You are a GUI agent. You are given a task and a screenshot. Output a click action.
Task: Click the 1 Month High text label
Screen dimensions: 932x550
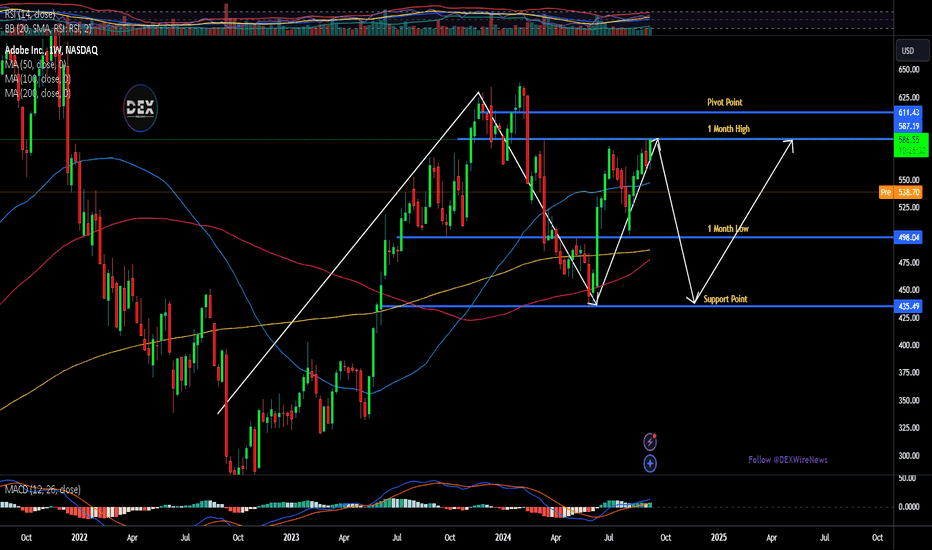(728, 129)
